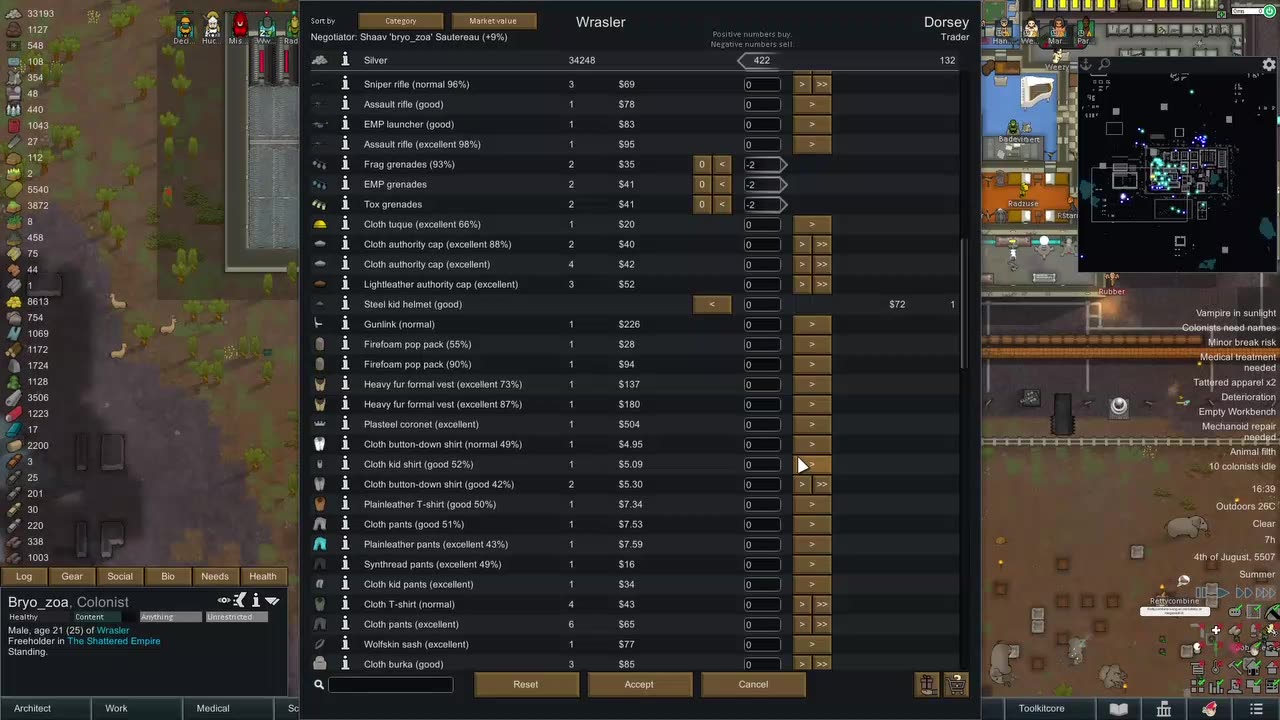Open the Gear tab
This screenshot has width=1280, height=720.
point(72,576)
